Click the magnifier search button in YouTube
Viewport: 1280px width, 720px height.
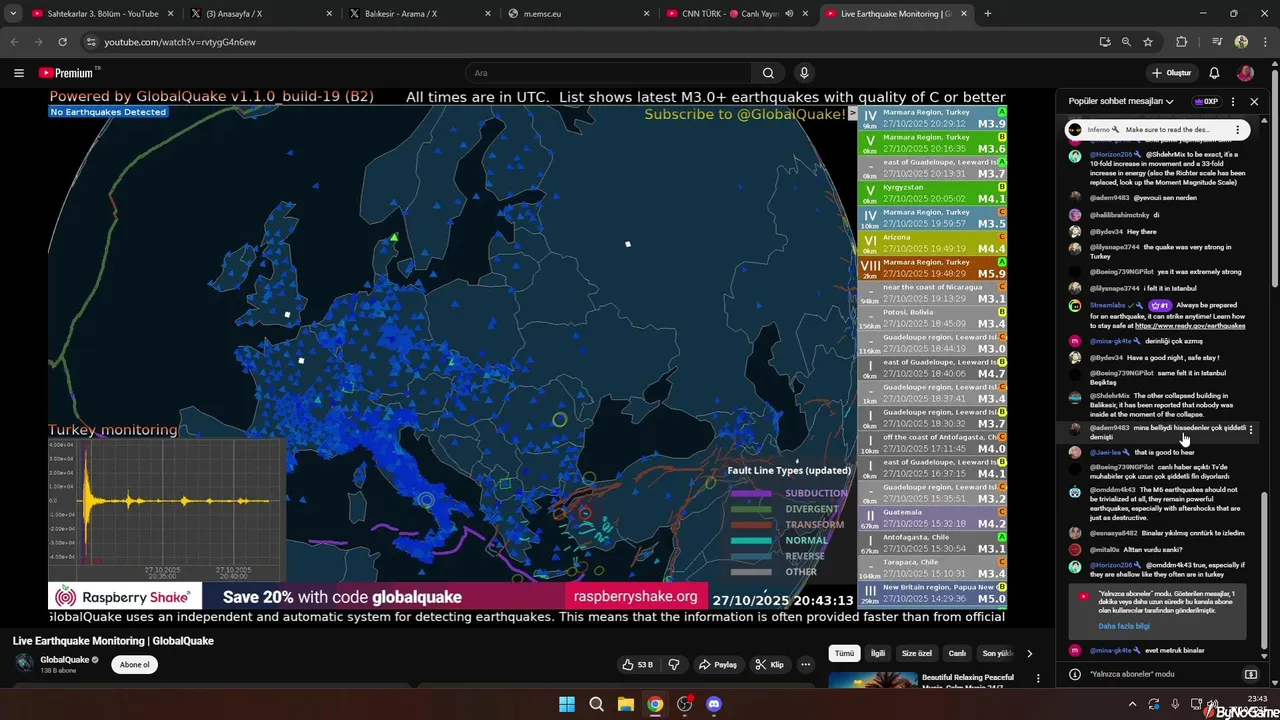(x=768, y=73)
